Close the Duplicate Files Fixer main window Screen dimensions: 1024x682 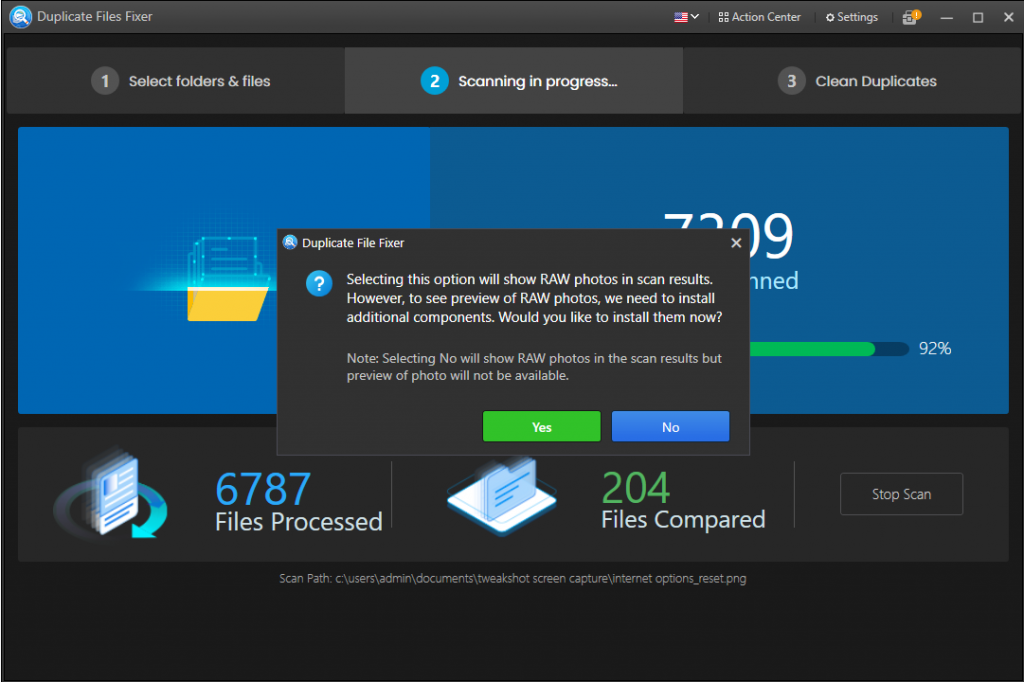(1008, 17)
